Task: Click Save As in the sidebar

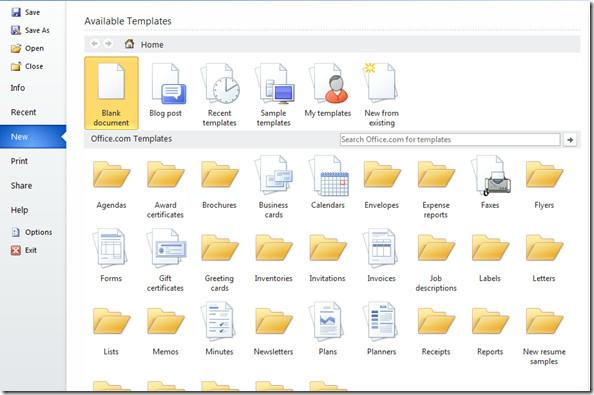Action: (x=30, y=30)
